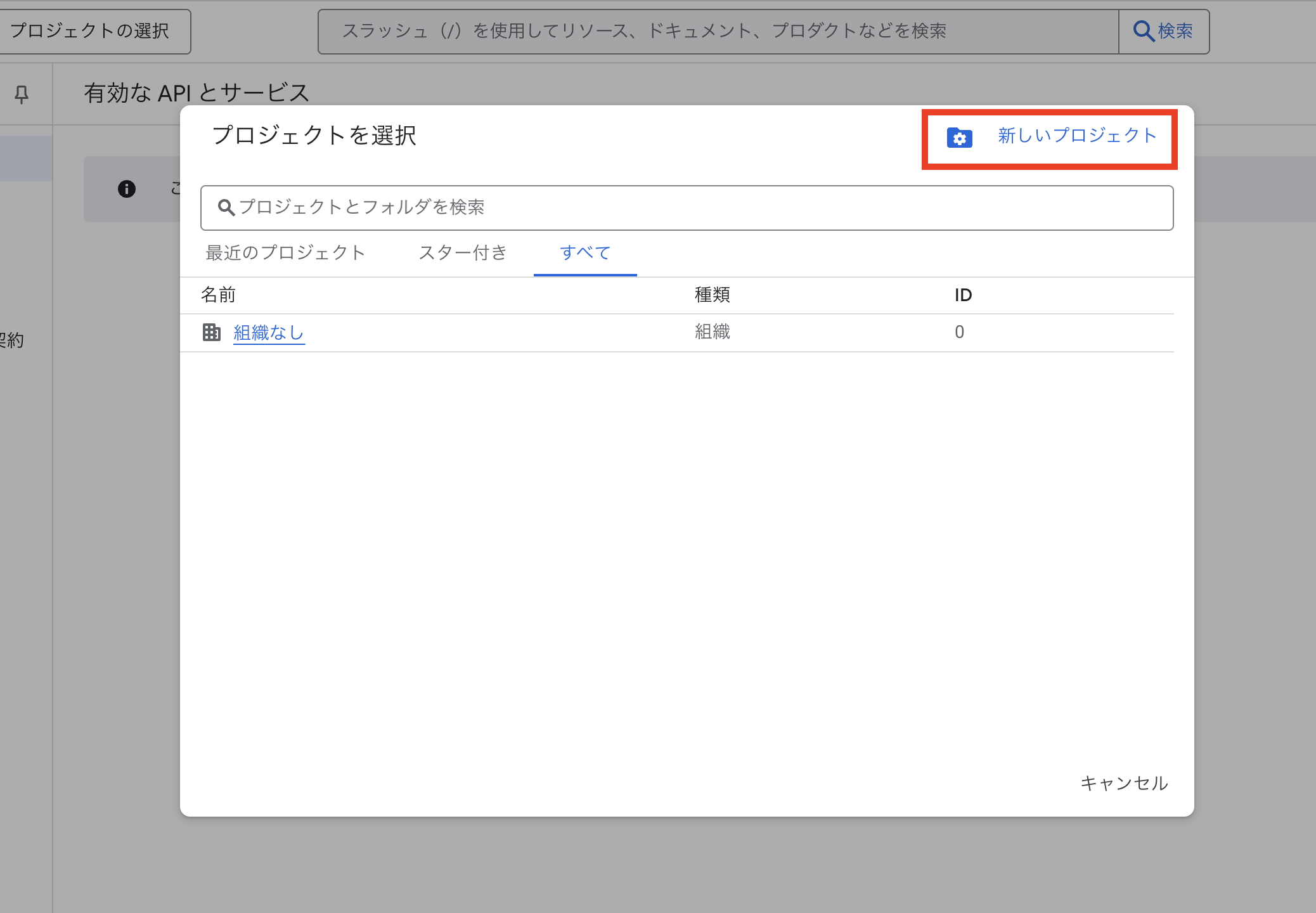Screen dimensions: 1316x913
Task: Click the info circle icon in banner
Action: (127, 189)
